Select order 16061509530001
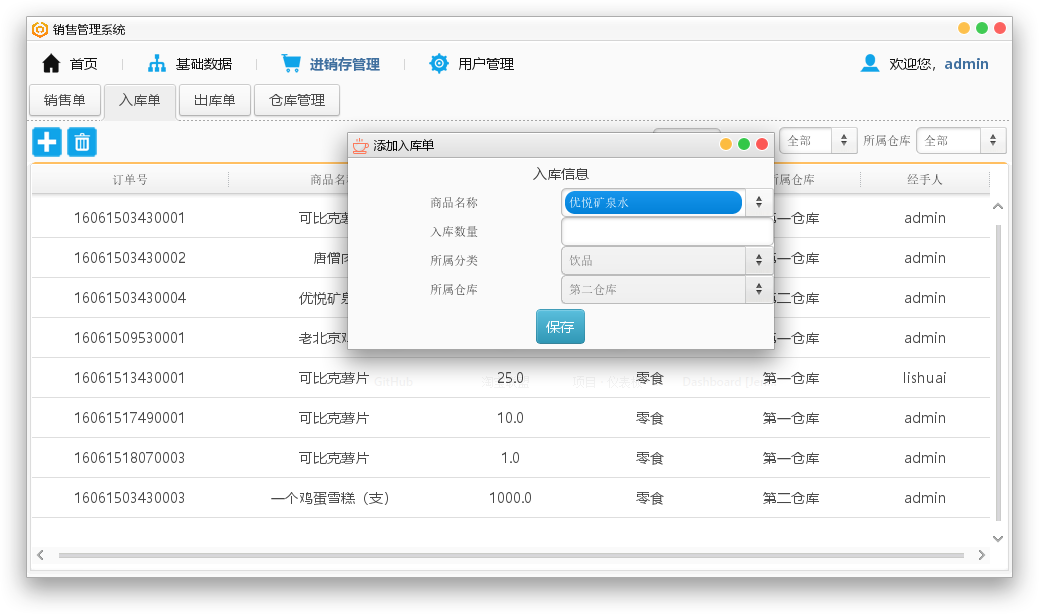This screenshot has height=614, width=1039. (x=130, y=338)
